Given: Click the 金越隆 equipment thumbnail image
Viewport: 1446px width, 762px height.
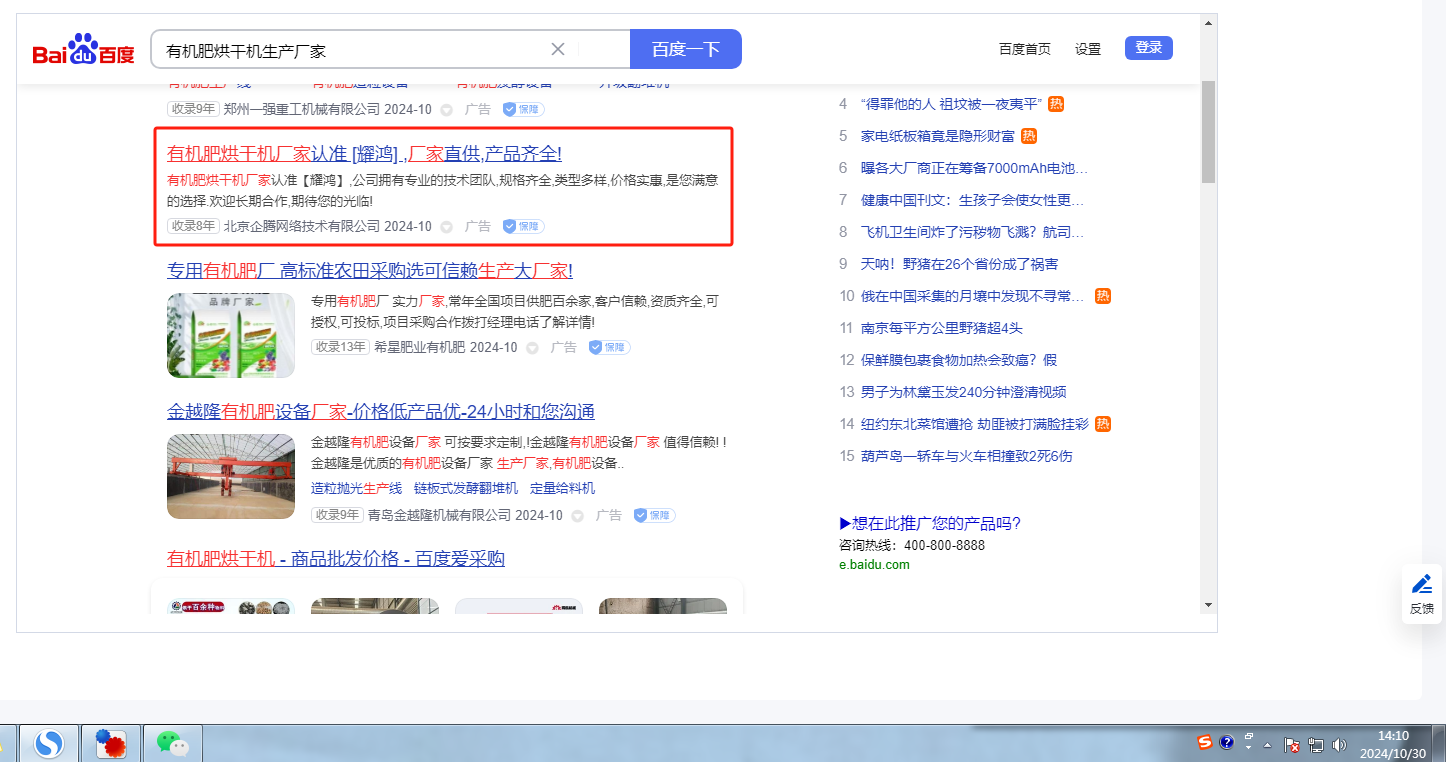Looking at the screenshot, I should coord(231,476).
